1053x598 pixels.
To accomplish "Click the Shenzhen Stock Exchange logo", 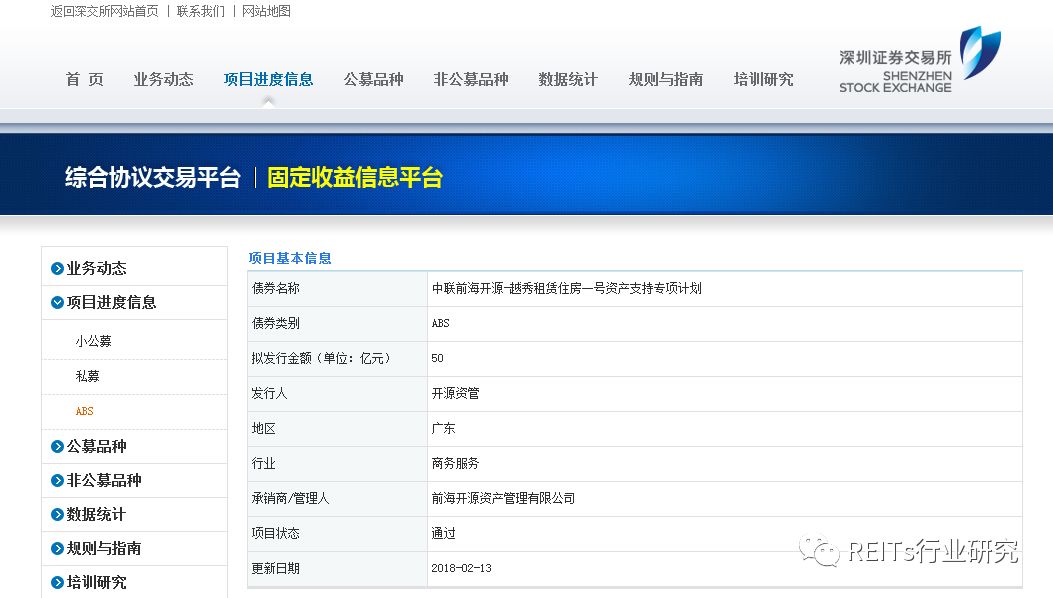I will pyautogui.click(x=918, y=60).
